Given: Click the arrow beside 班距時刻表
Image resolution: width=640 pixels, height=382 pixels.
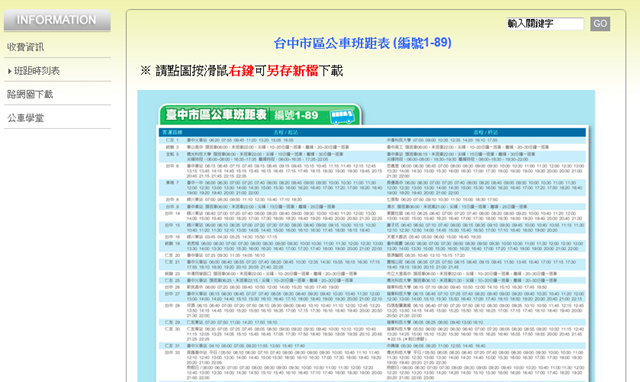Looking at the screenshot, I should pos(9,71).
